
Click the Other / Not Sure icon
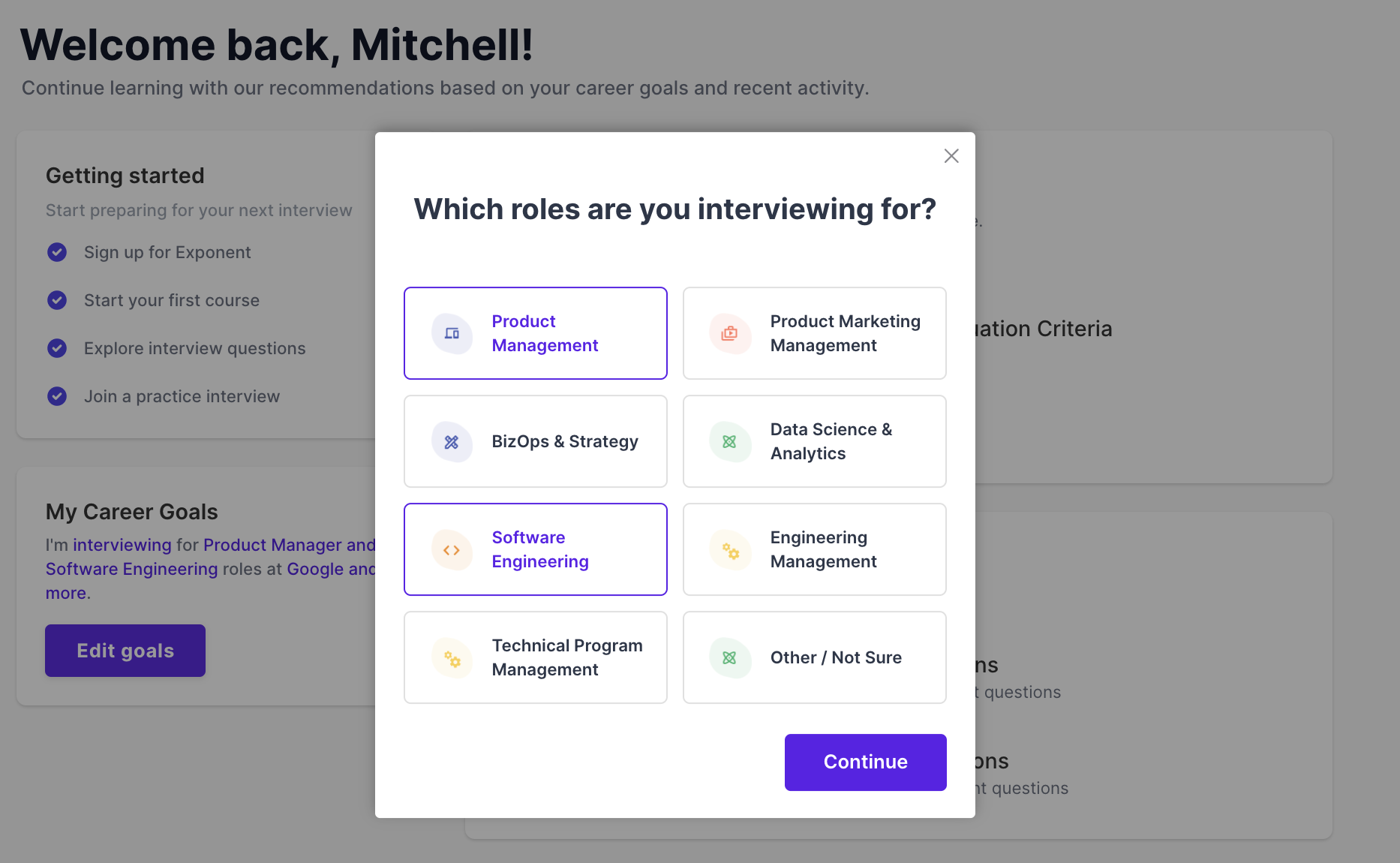730,658
